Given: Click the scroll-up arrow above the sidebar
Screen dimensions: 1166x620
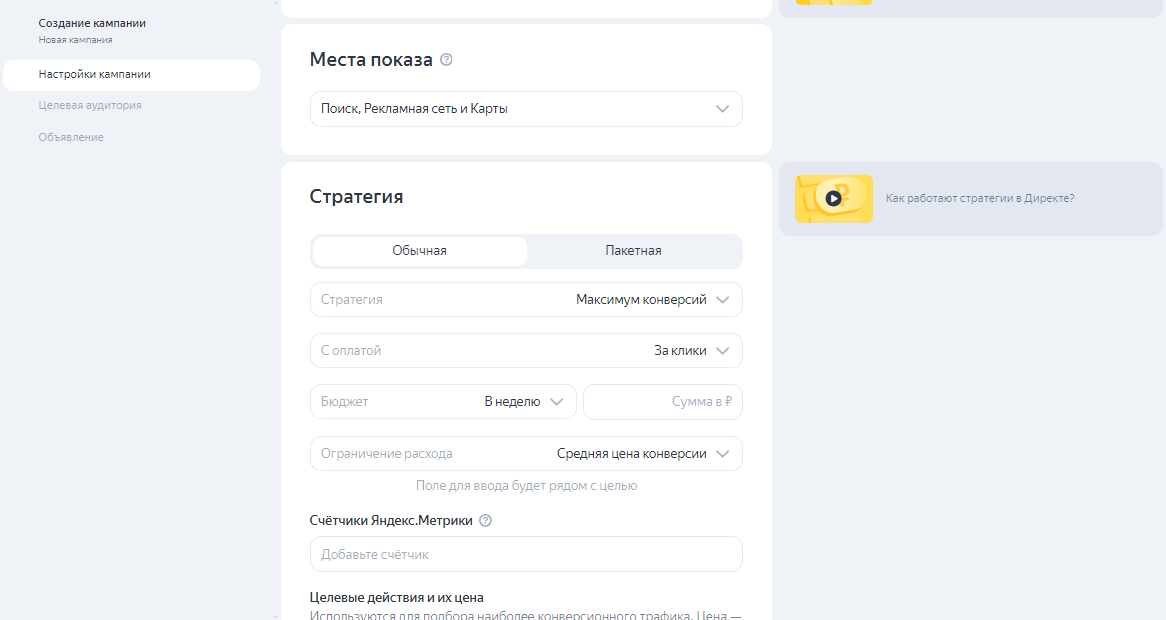Looking at the screenshot, I should click(275, 3).
